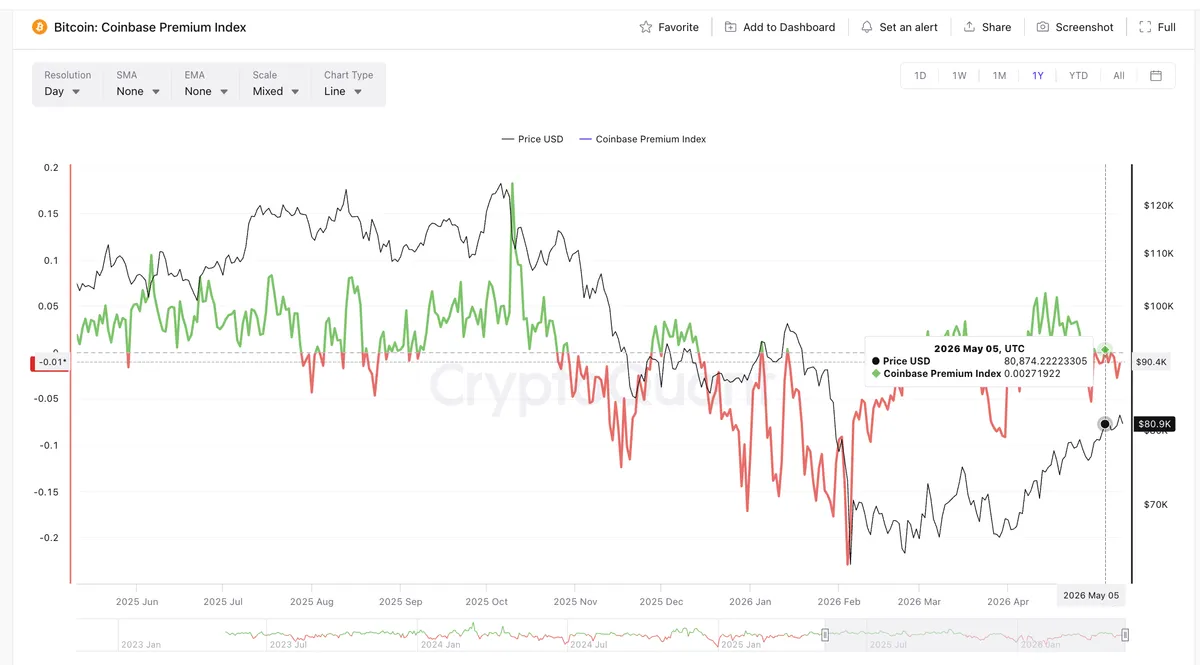Switch to the YTD range tab
Viewport: 1200px width, 665px height.
tap(1078, 76)
